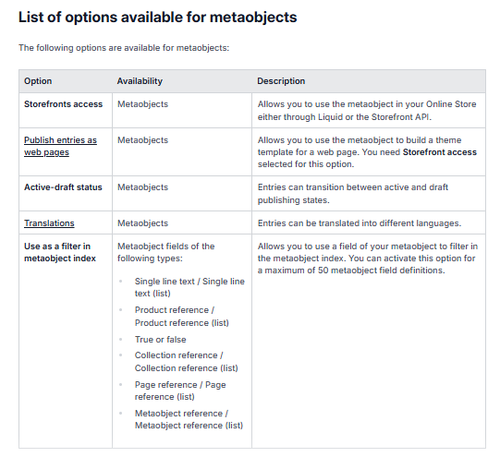Open the Translations link
This screenshot has width=500, height=457.
[x=49, y=223]
